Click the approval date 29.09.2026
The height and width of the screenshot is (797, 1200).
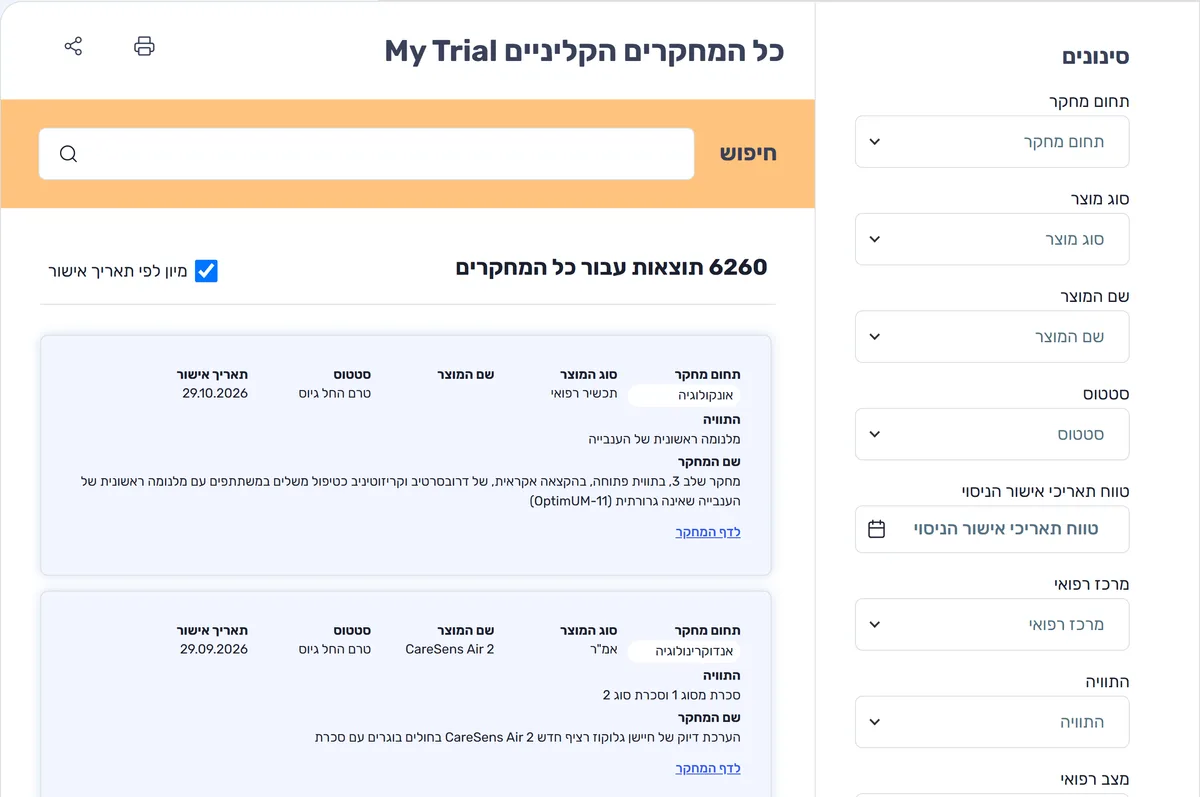click(x=214, y=649)
